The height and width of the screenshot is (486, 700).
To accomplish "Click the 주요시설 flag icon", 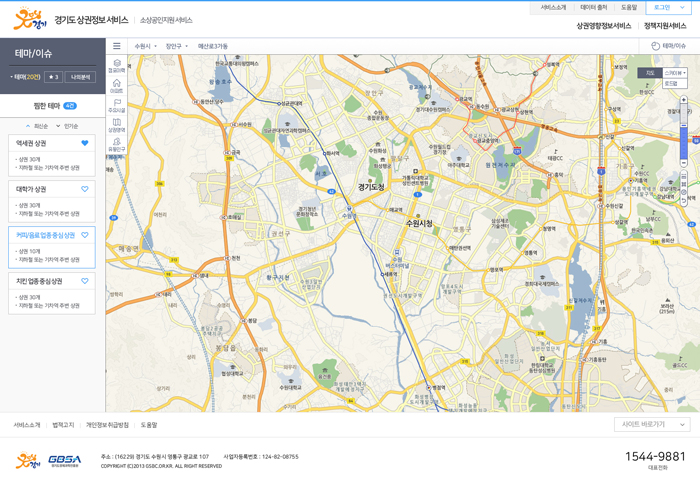I will [x=116, y=105].
